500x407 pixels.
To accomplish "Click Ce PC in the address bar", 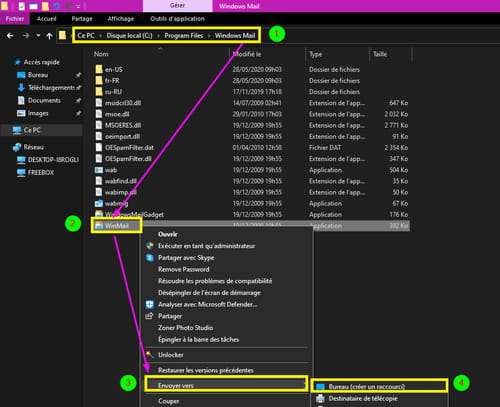I will coord(86,35).
